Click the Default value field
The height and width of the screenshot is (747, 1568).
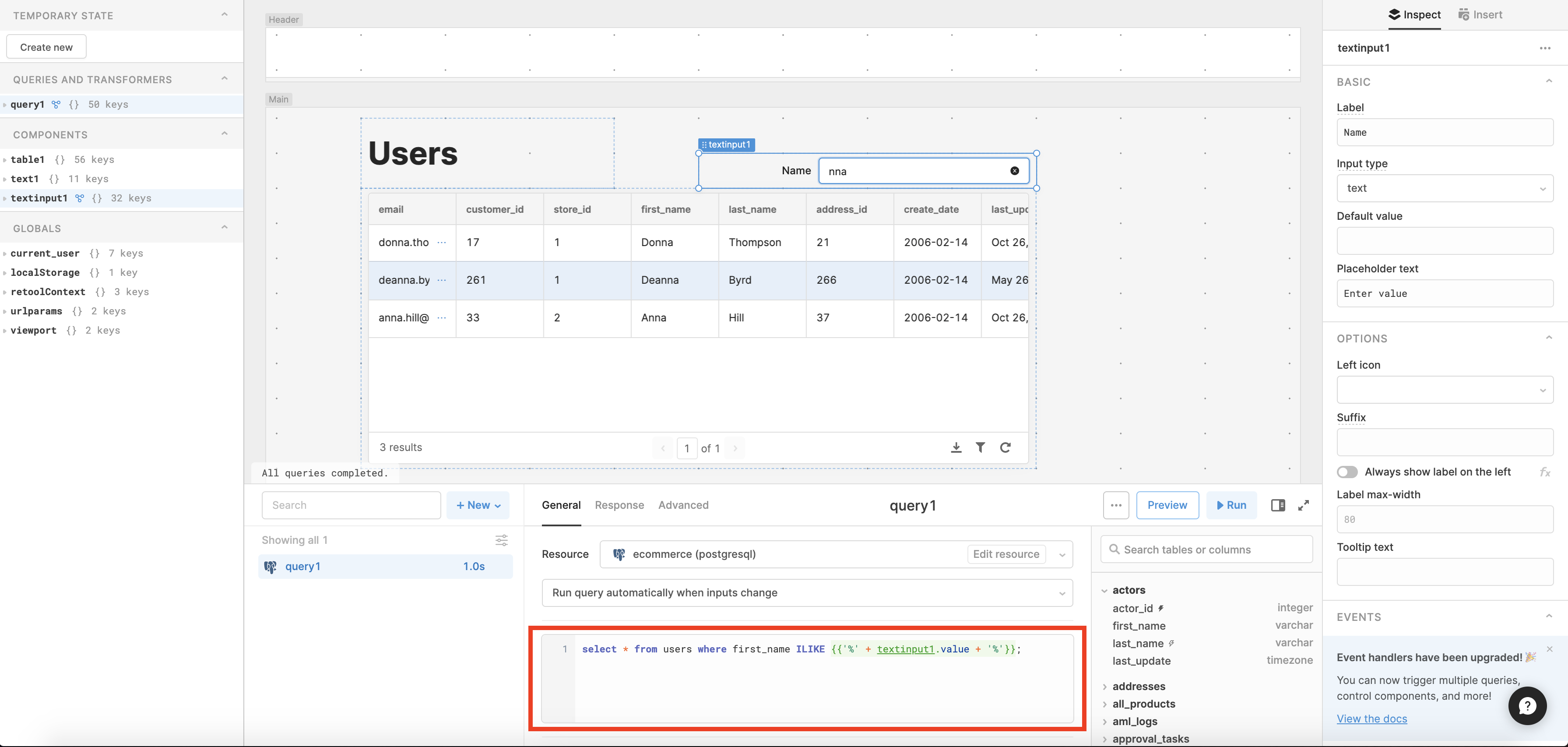click(x=1445, y=241)
